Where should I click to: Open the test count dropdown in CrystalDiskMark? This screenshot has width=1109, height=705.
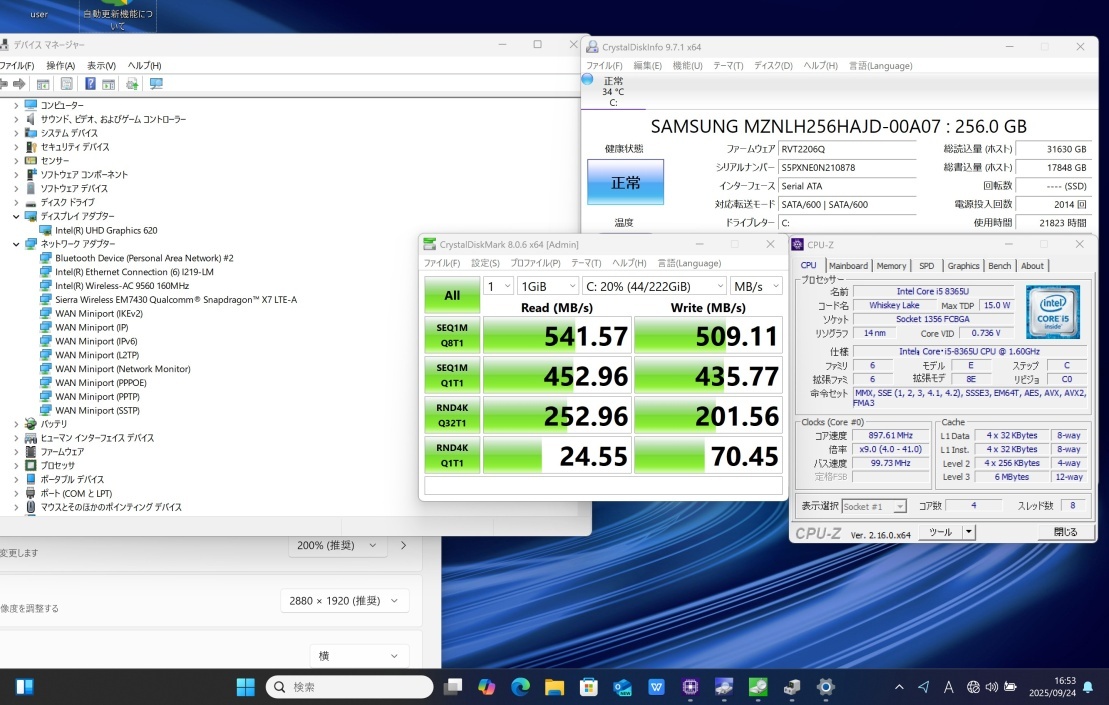tap(499, 286)
